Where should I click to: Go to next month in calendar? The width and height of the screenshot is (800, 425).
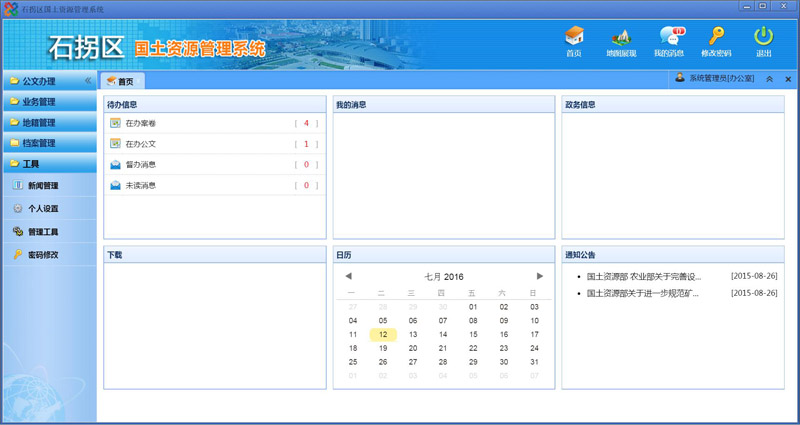pos(540,276)
